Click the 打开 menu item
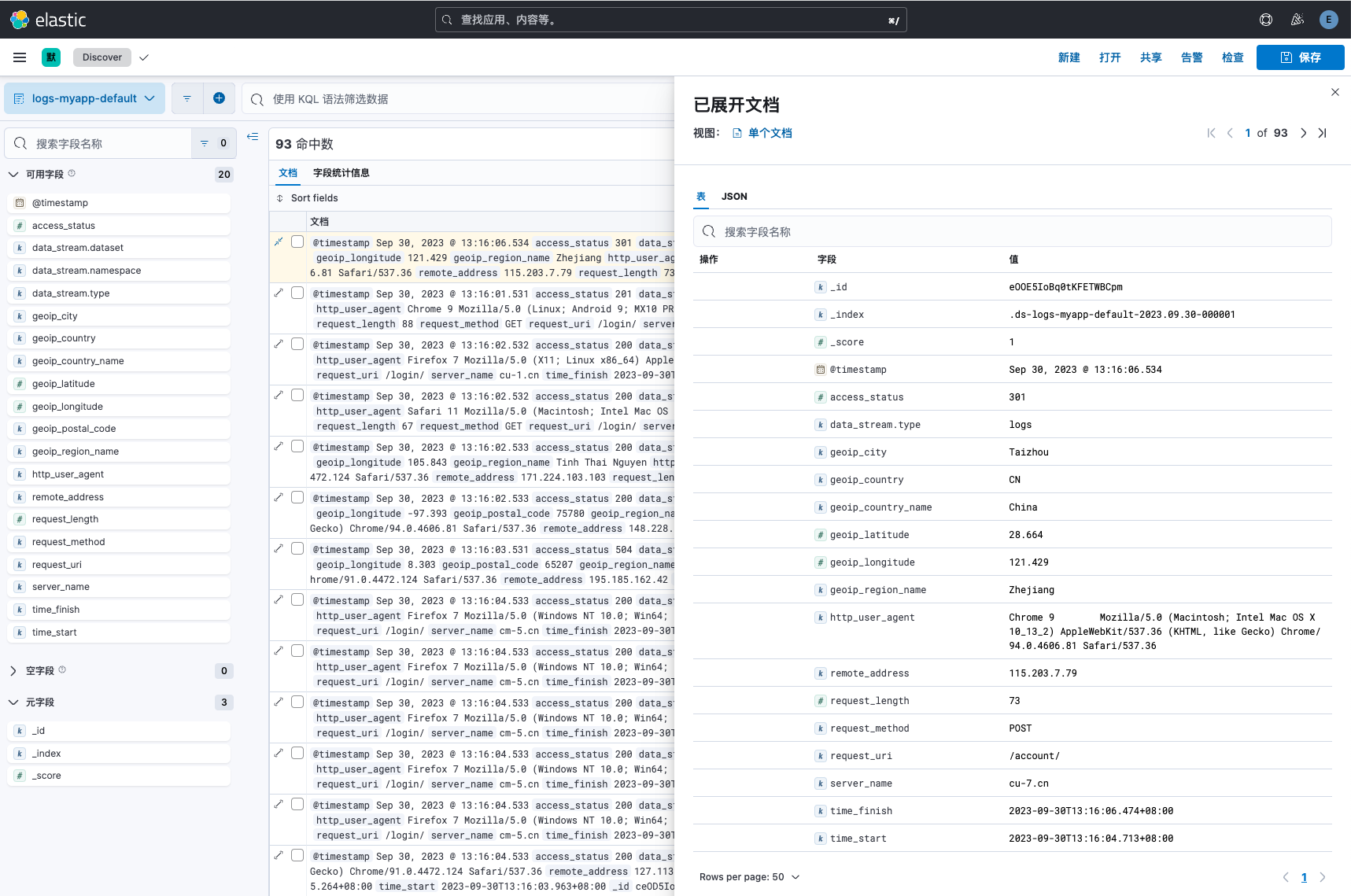 [x=1110, y=57]
